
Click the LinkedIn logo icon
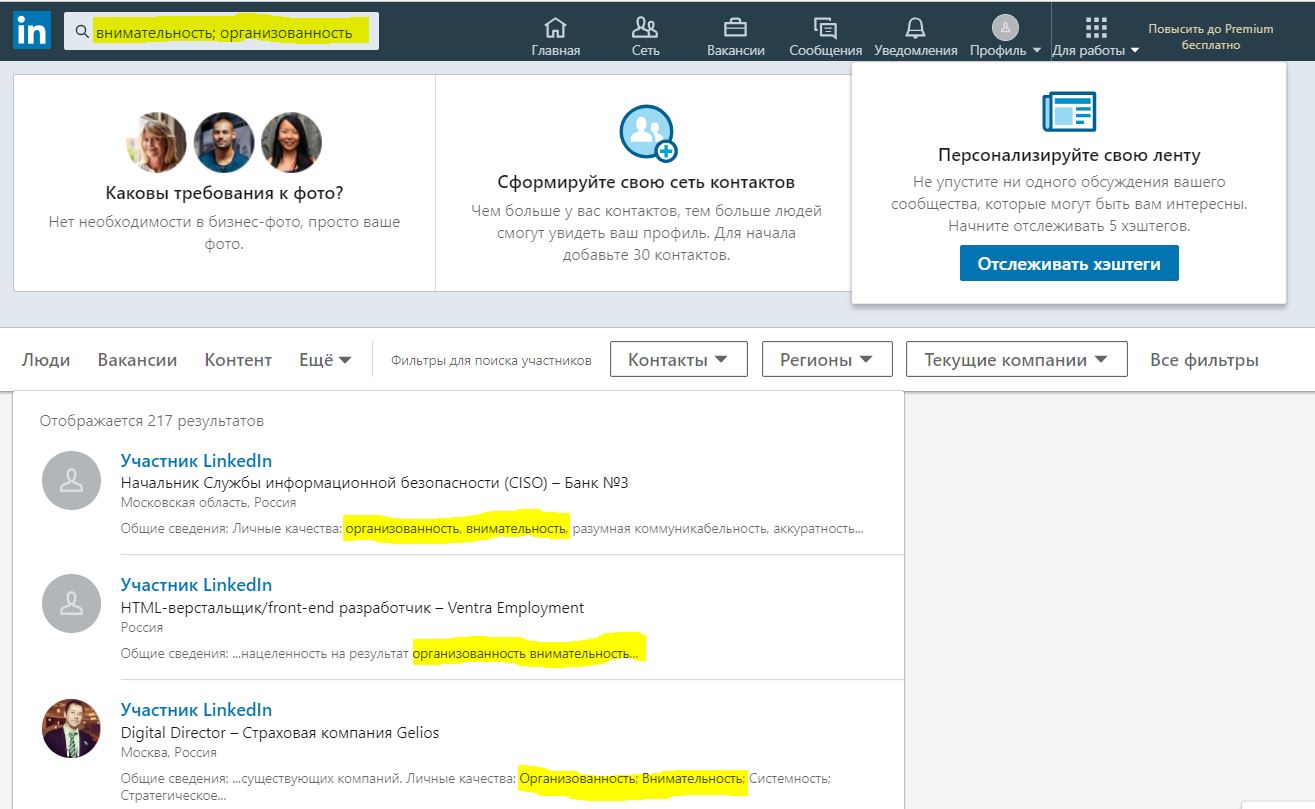point(31,31)
